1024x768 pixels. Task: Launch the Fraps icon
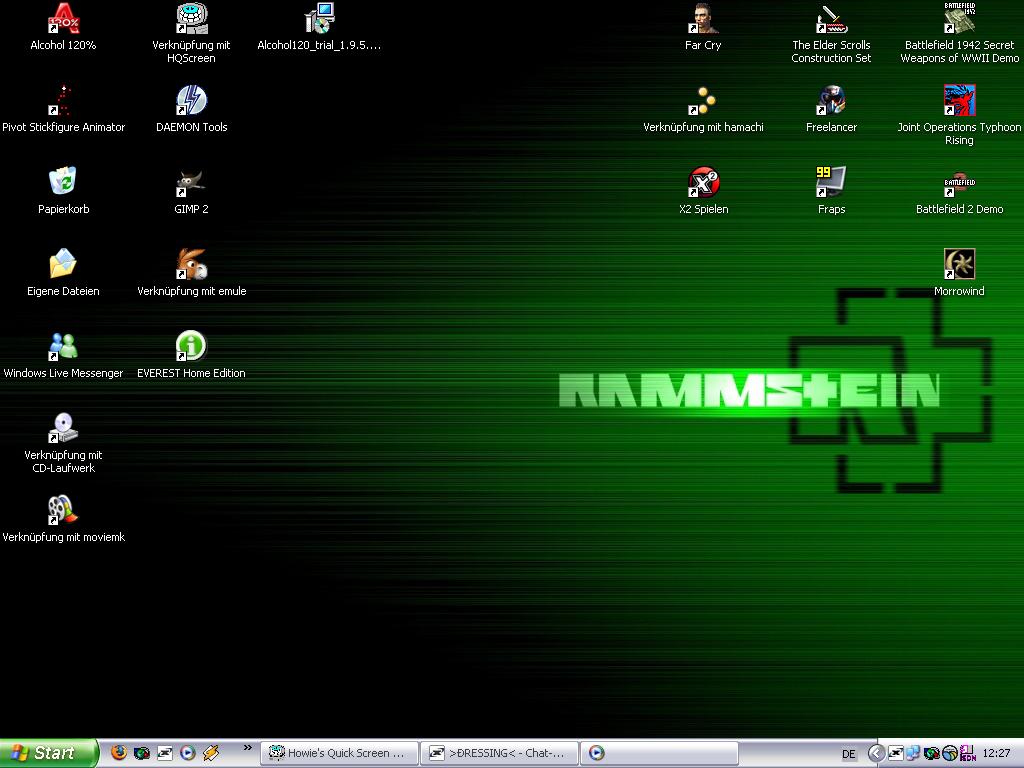tap(831, 191)
